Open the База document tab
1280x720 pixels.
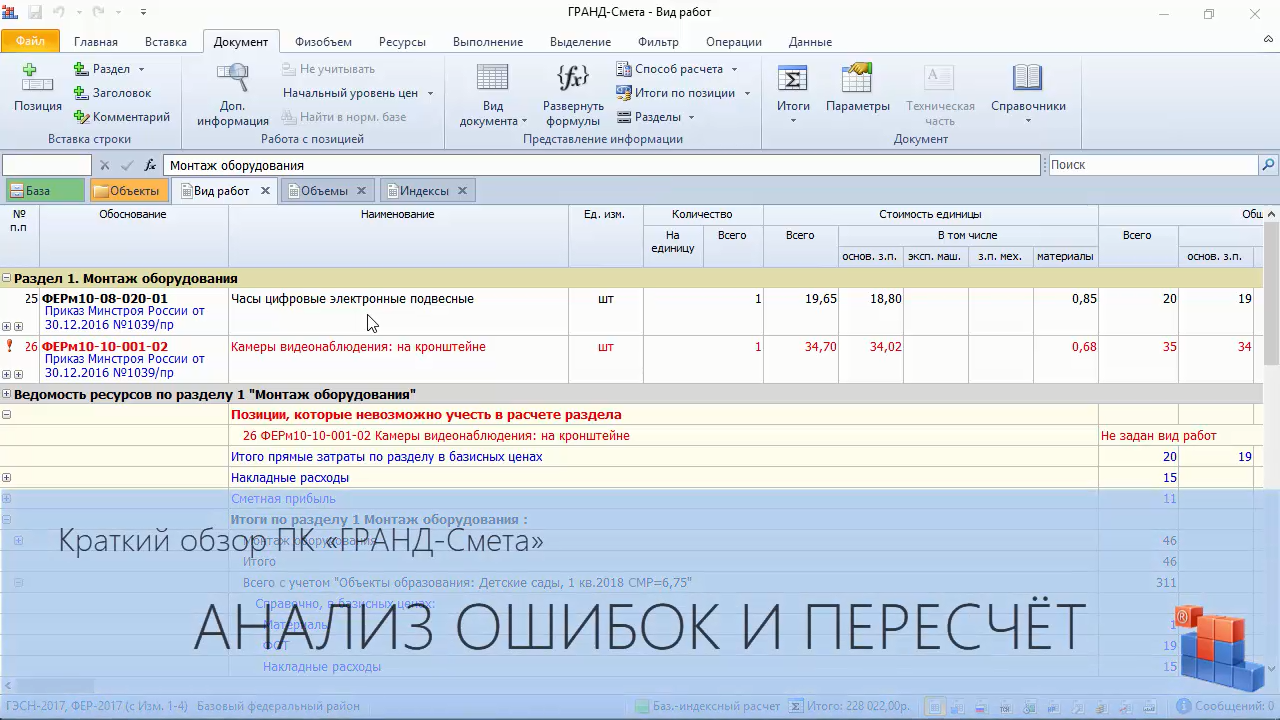click(x=45, y=191)
